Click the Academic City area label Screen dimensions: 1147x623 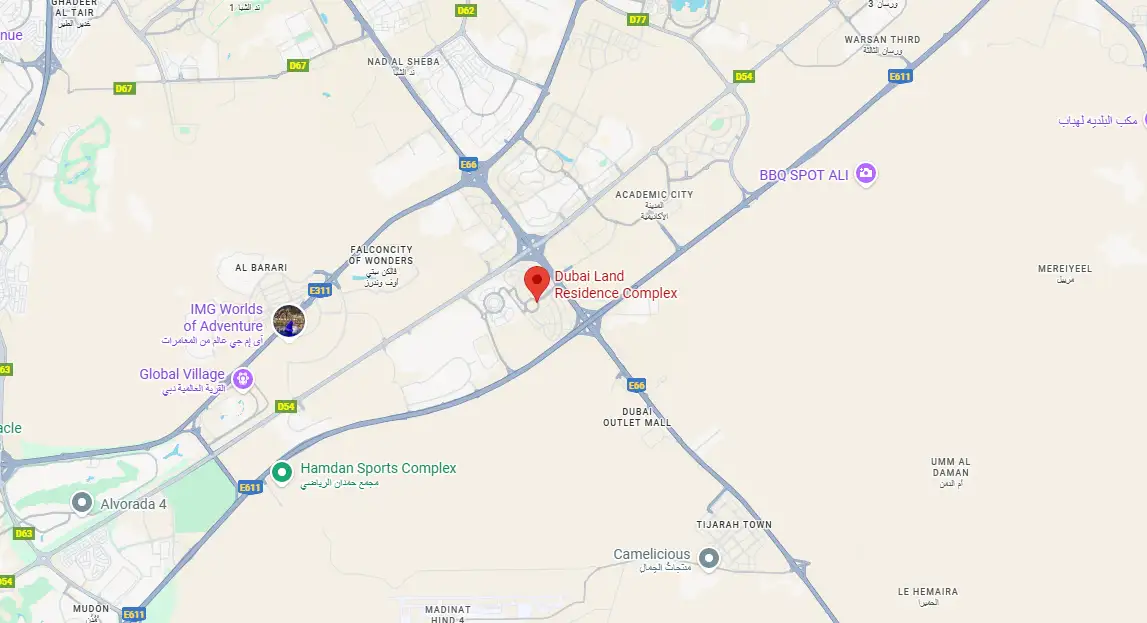pos(654,195)
